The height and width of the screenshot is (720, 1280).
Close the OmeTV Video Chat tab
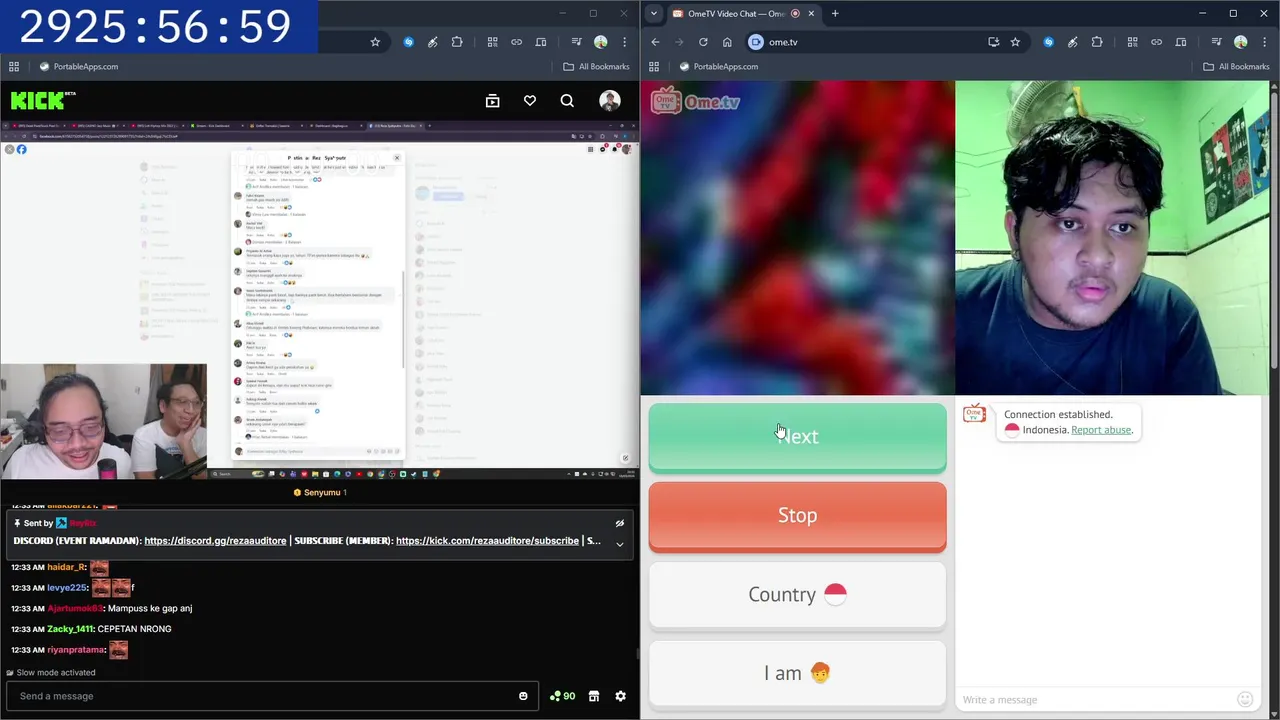click(x=811, y=13)
